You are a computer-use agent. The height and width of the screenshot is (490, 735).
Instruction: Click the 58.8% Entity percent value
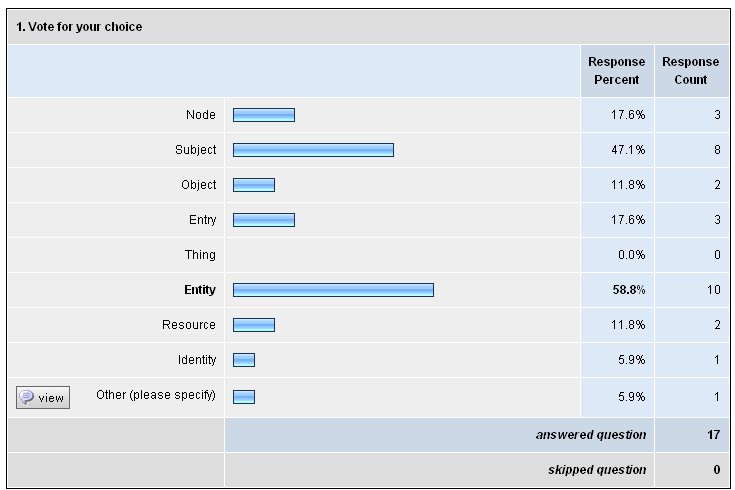tap(629, 290)
